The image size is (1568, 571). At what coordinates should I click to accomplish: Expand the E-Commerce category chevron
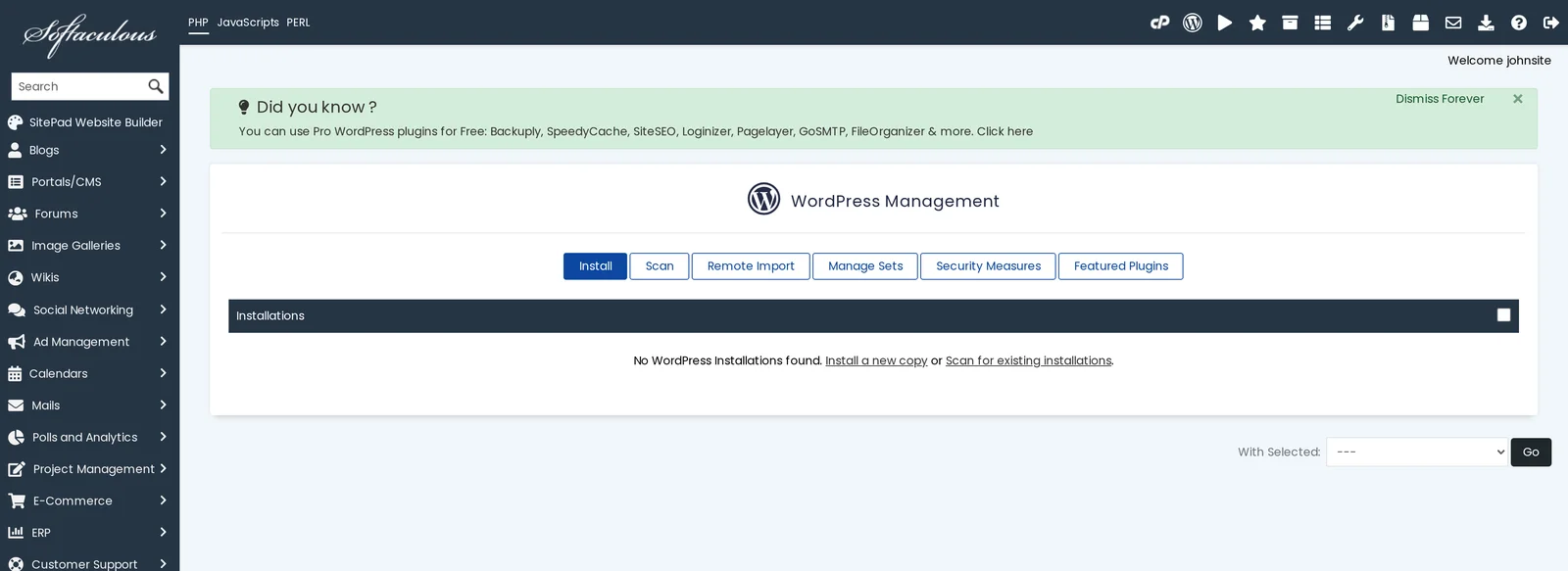[x=163, y=500]
